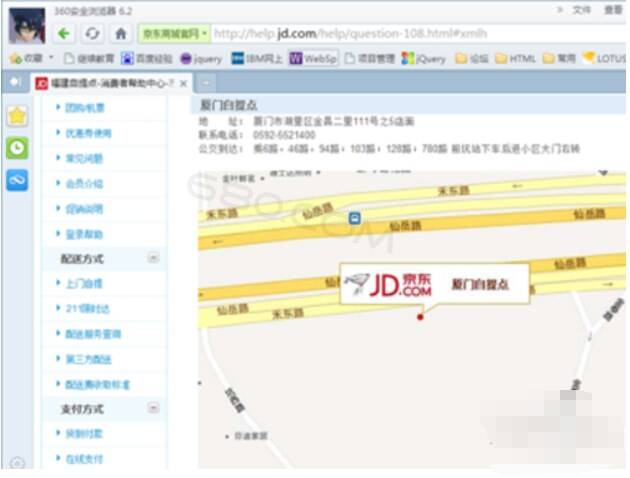Open the 团购机票 help link
The height and width of the screenshot is (478, 630).
point(85,108)
